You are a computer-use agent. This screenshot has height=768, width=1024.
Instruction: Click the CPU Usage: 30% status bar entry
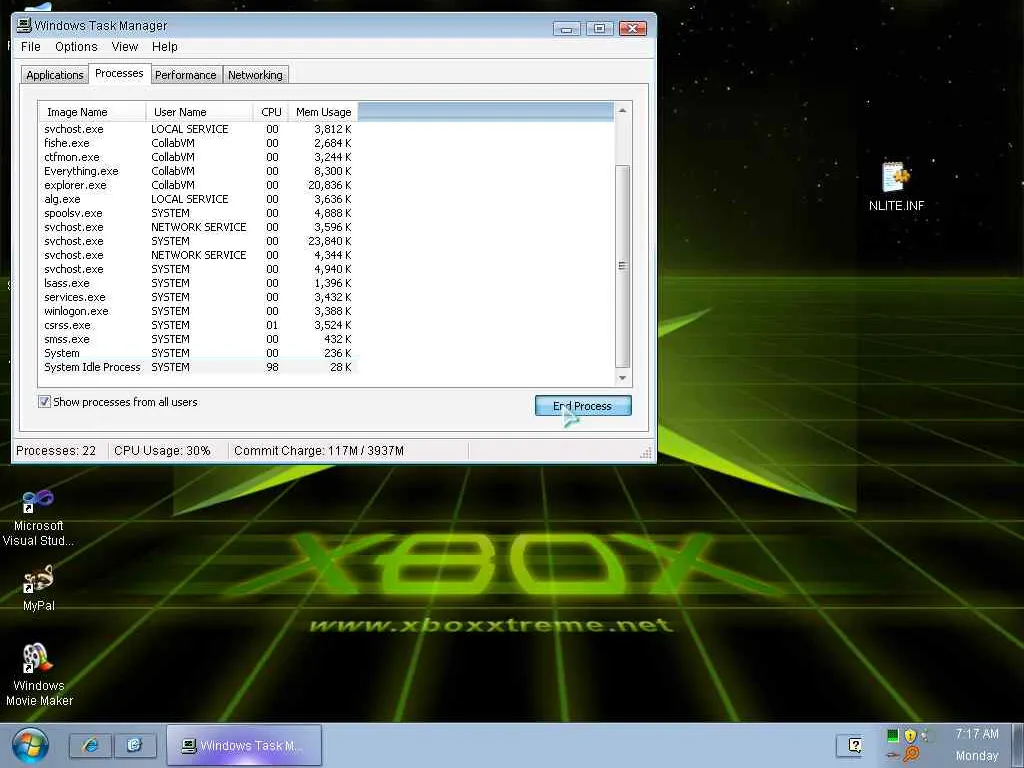(162, 451)
